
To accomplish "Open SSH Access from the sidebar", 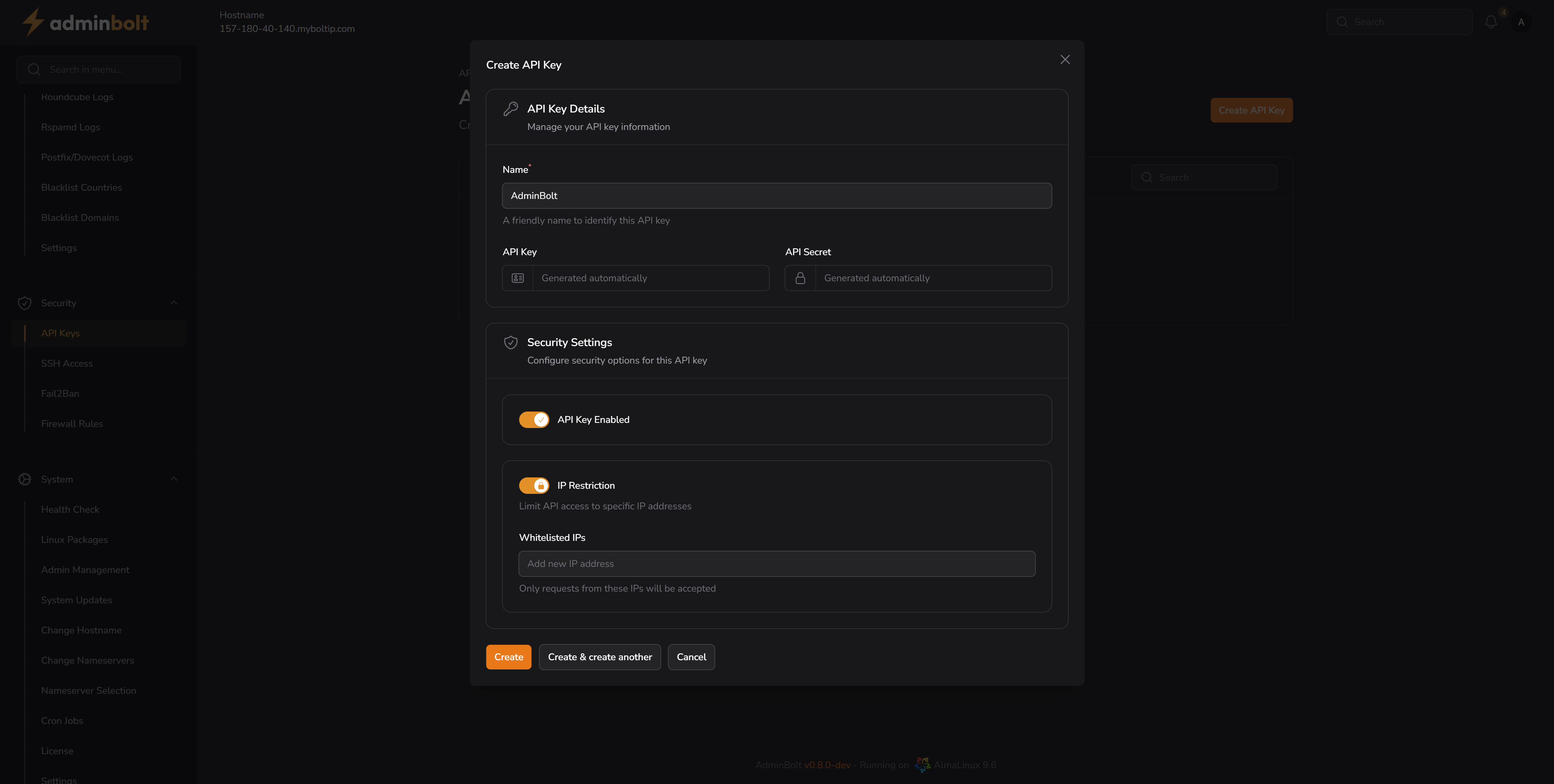I will tap(67, 363).
